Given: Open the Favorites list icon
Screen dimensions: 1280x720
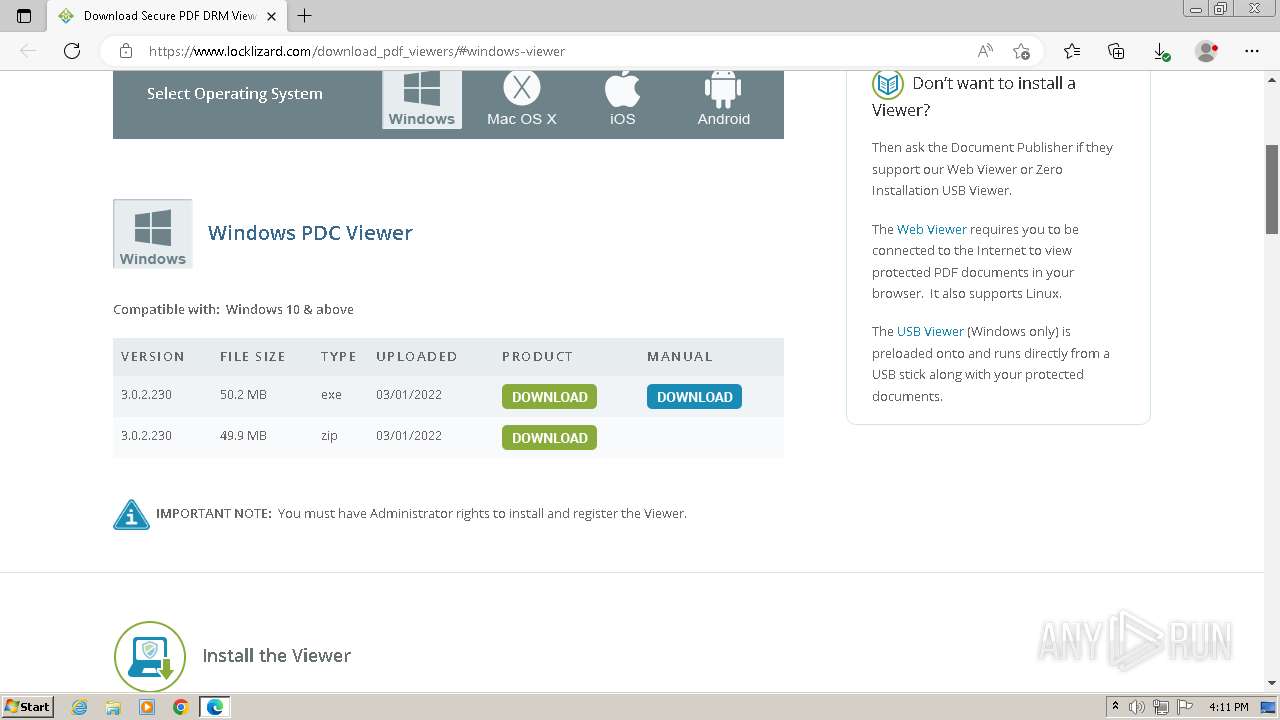Looking at the screenshot, I should click(x=1072, y=51).
